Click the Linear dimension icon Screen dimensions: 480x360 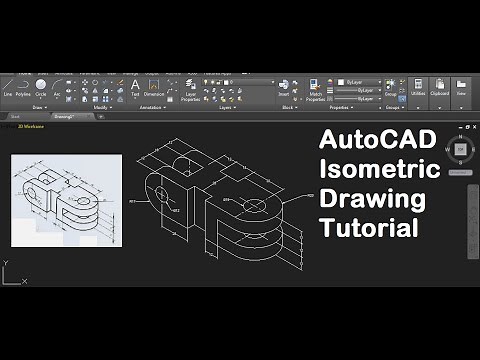(x=170, y=82)
